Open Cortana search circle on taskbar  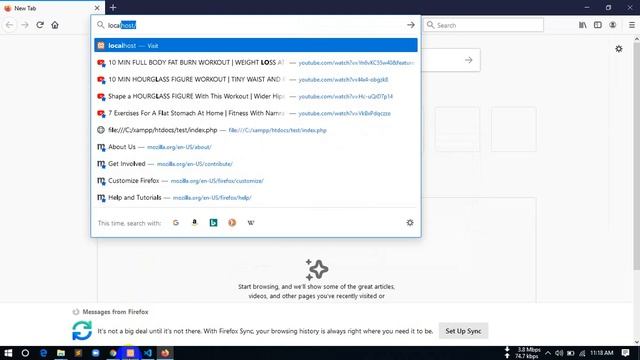pyautogui.click(x=25, y=353)
